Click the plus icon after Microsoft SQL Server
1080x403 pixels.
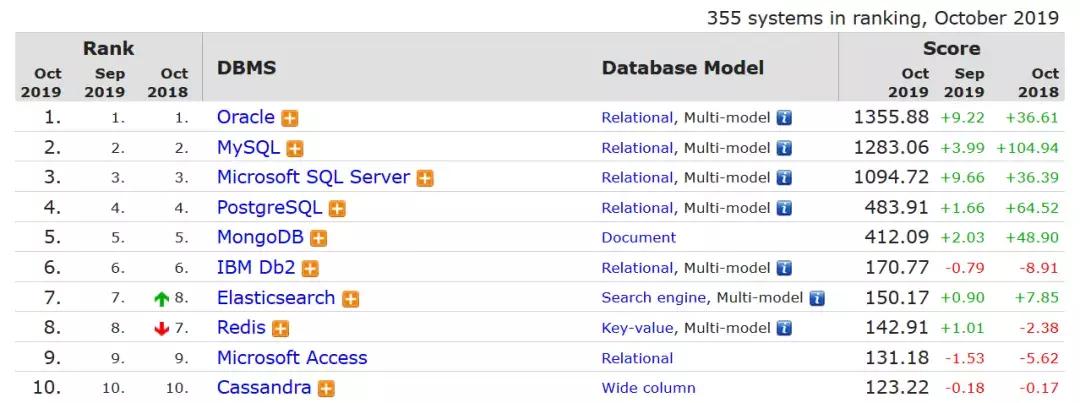425,178
